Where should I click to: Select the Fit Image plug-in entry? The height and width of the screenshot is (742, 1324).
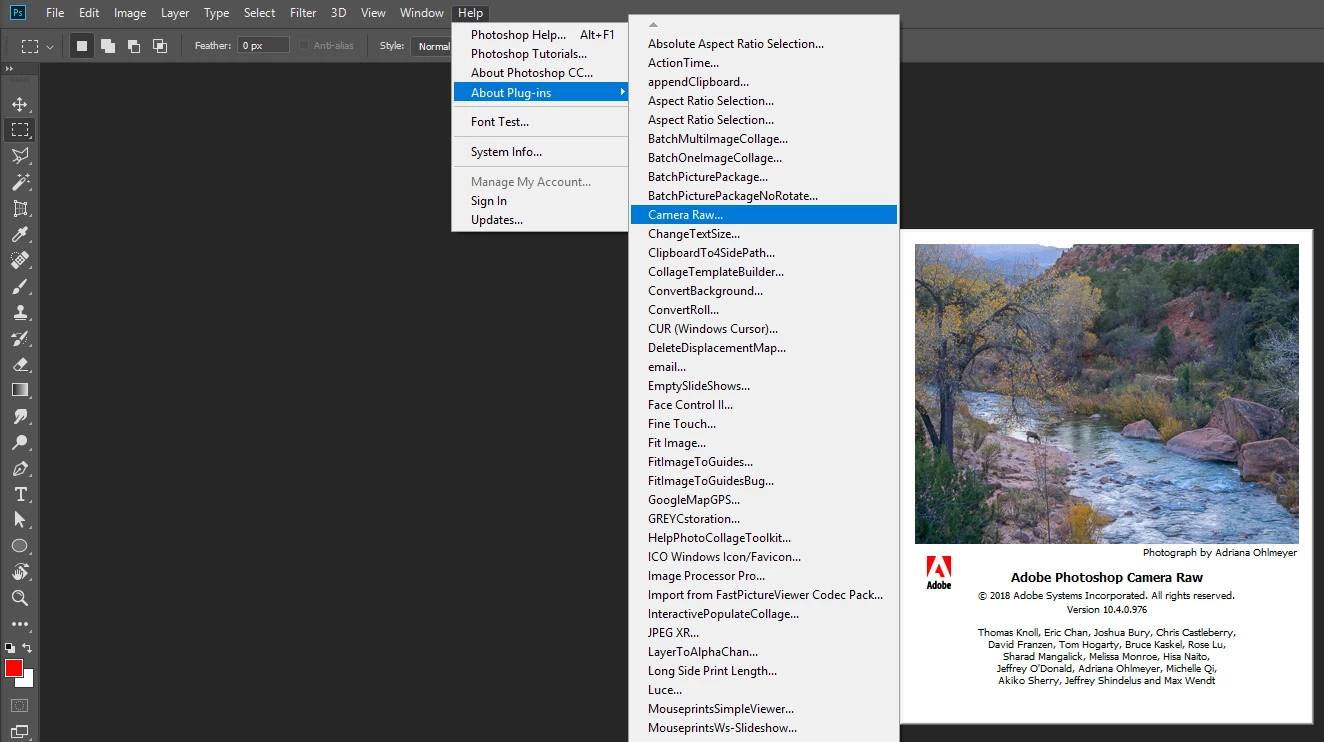point(764,443)
